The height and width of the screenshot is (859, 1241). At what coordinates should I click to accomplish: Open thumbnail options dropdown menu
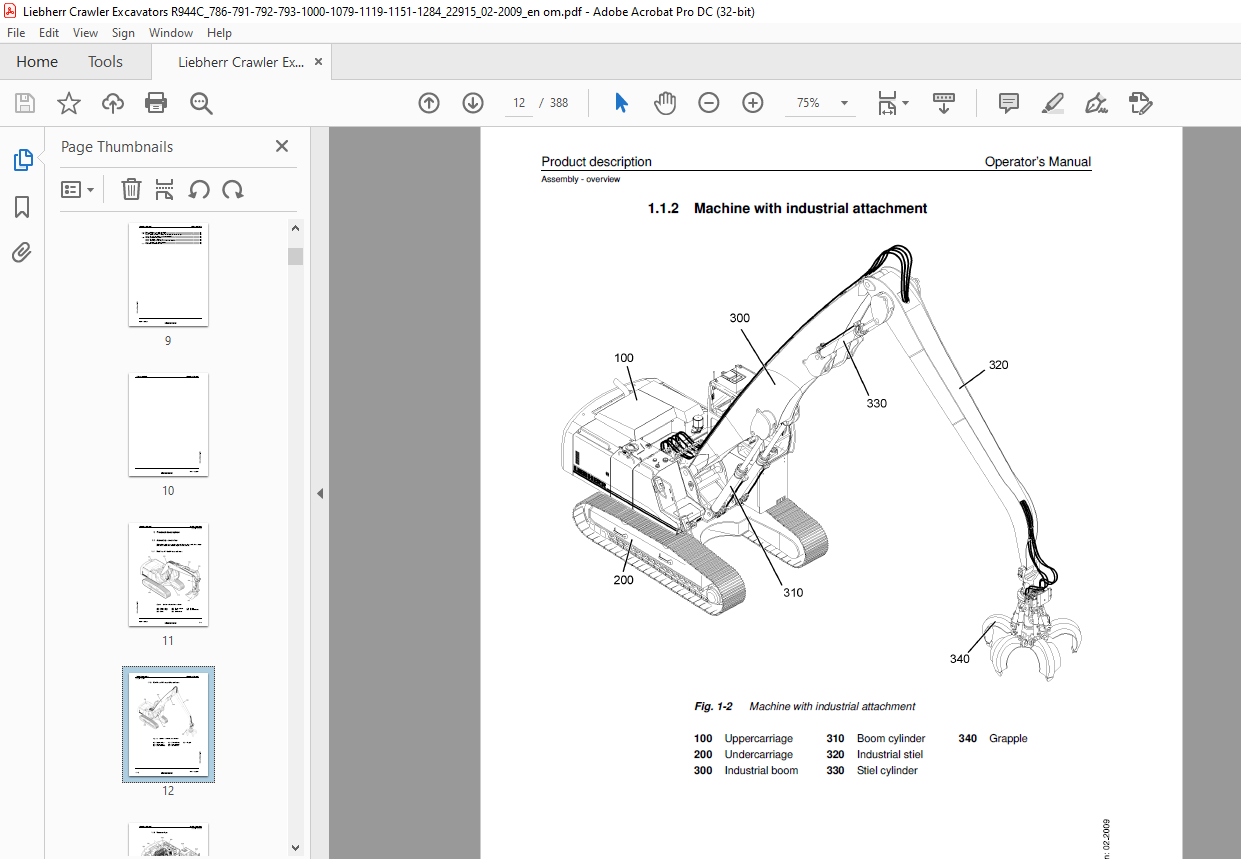(x=77, y=189)
